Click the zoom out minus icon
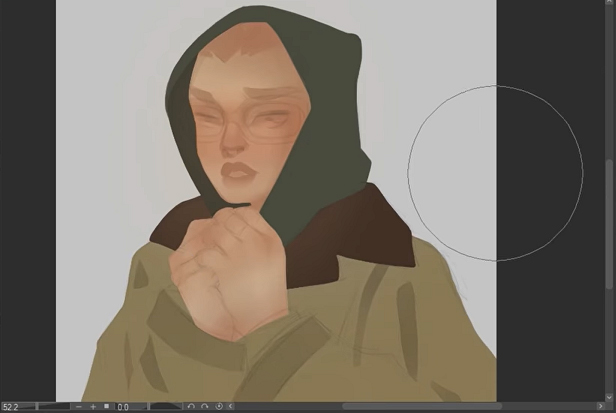This screenshot has height=413, width=616. pyautogui.click(x=79, y=407)
